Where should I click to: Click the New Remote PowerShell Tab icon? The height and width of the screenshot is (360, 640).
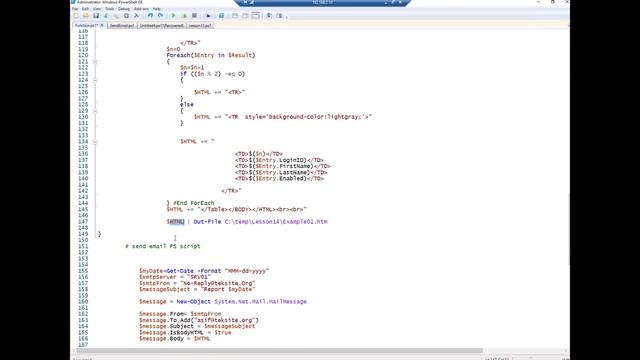tap(208, 16)
